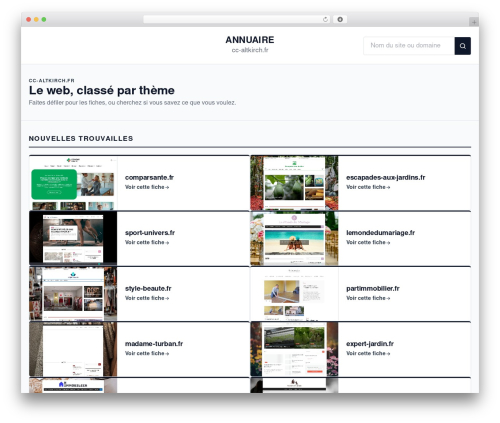Click the cc-altkirch.fr subtitle under ANNUAIRE
The height and width of the screenshot is (423, 500).
point(250,50)
